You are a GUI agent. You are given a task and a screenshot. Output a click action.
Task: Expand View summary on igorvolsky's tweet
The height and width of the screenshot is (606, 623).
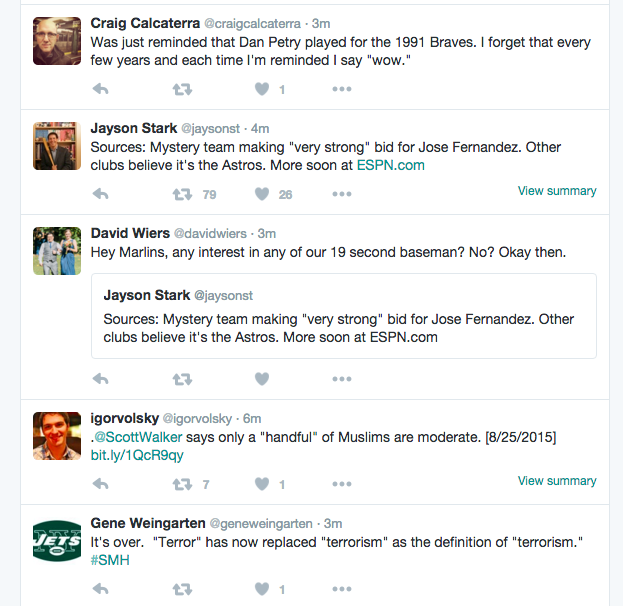[x=556, y=481]
